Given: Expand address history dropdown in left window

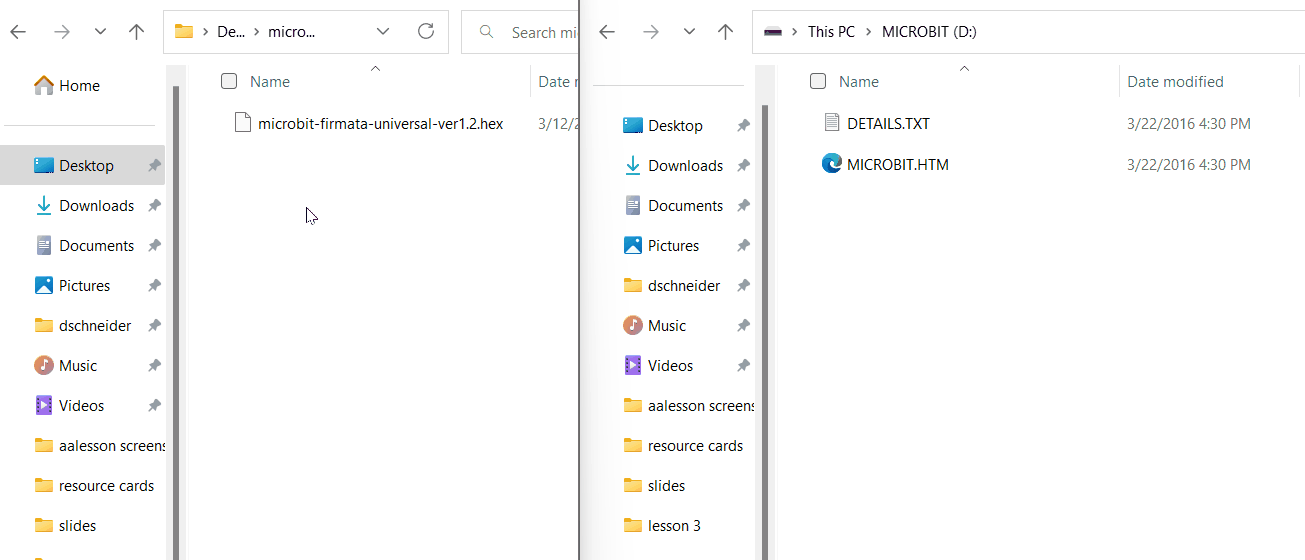Looking at the screenshot, I should click(x=383, y=32).
